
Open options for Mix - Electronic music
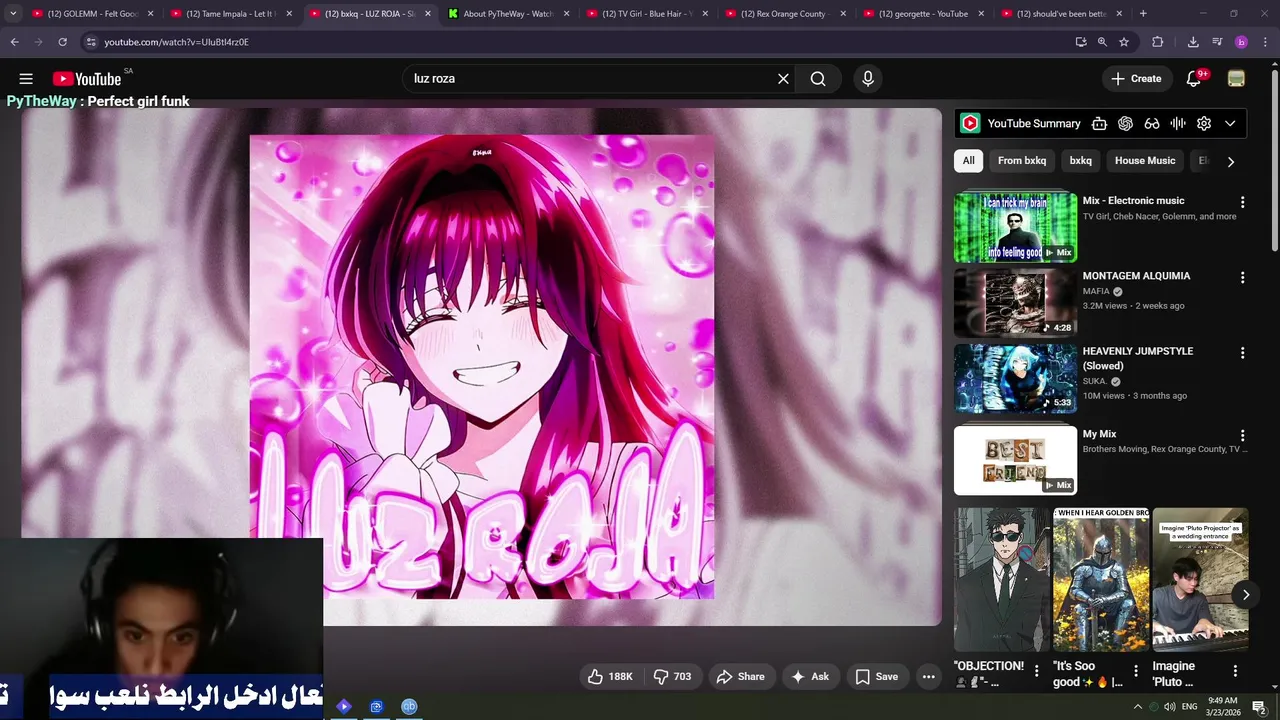tap(1243, 202)
